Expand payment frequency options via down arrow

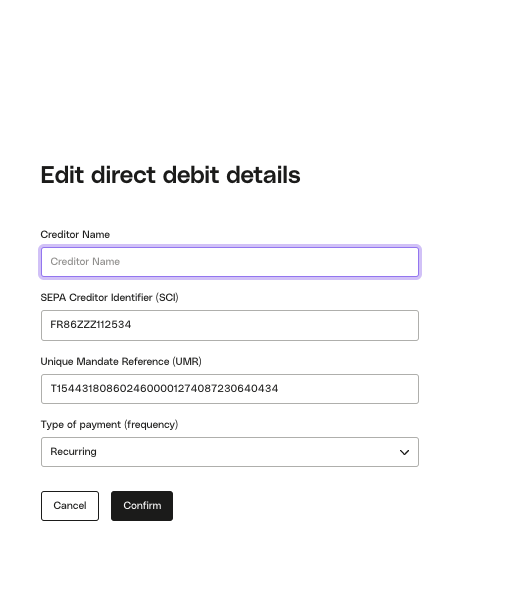pos(404,452)
